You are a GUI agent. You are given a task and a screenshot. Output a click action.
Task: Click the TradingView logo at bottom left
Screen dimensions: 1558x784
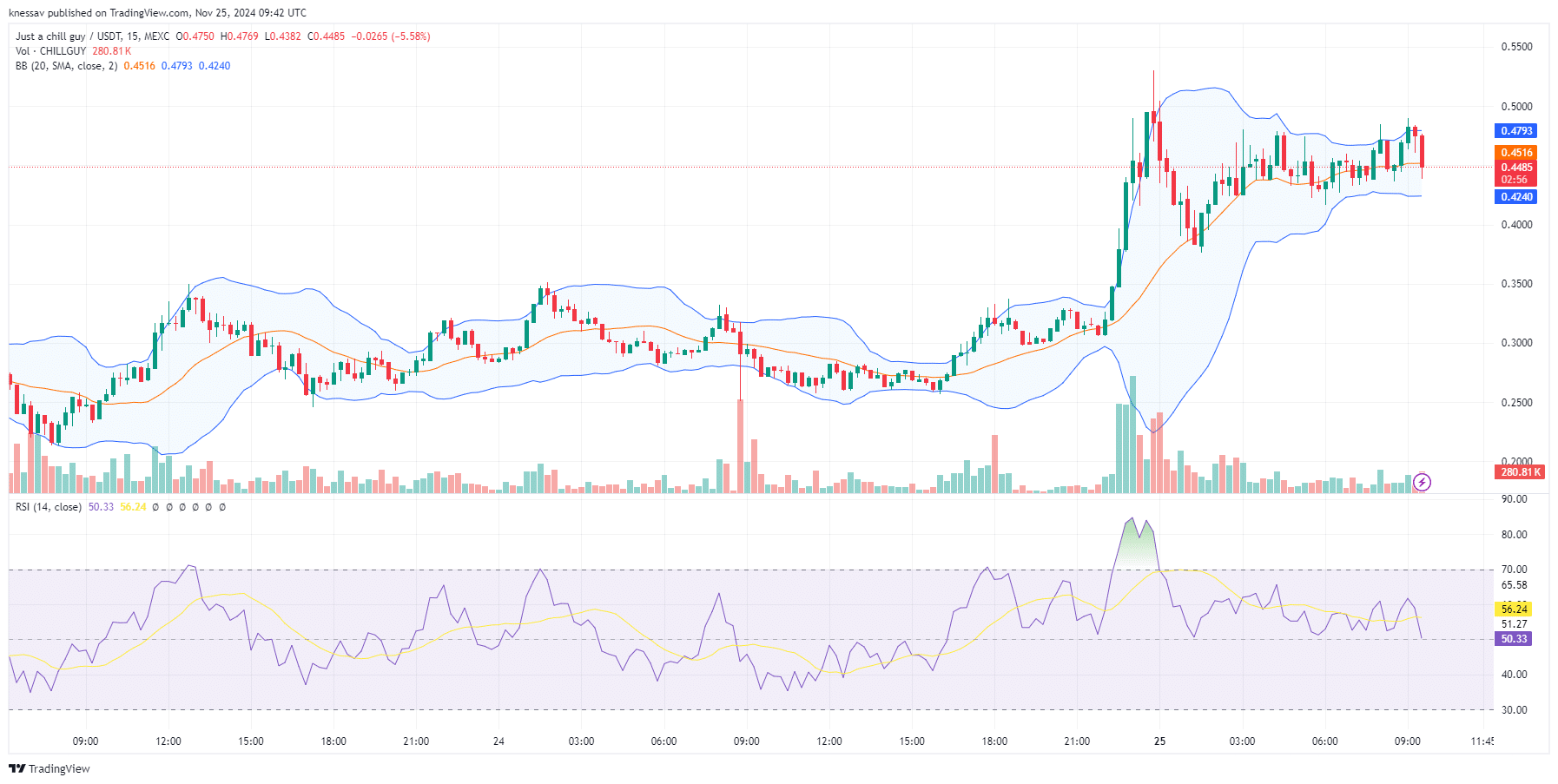pyautogui.click(x=50, y=768)
